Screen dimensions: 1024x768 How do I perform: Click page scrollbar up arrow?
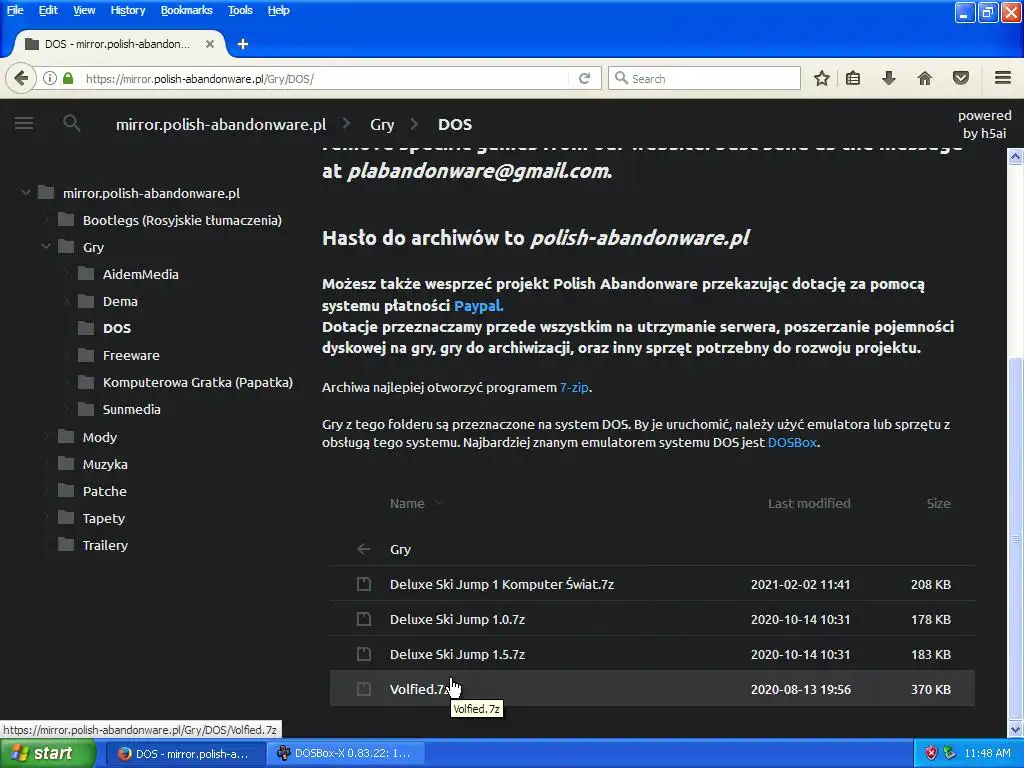[1016, 156]
